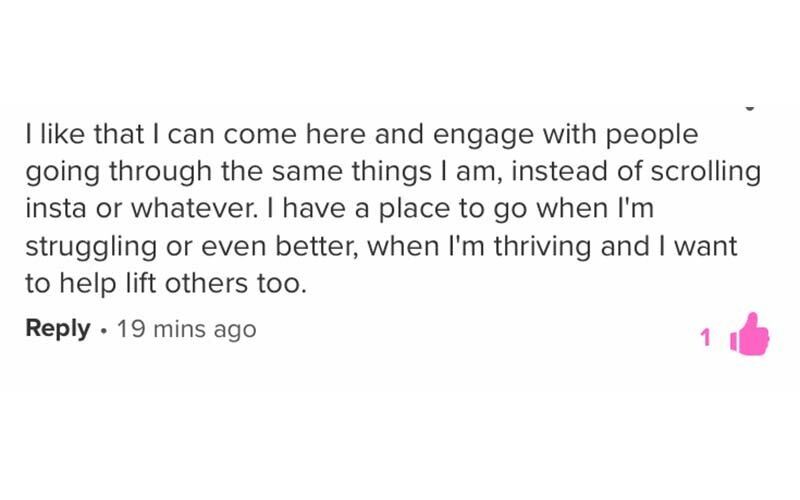Click the last line "to help lift others too."
This screenshot has width=800, height=500.
pos(163,285)
